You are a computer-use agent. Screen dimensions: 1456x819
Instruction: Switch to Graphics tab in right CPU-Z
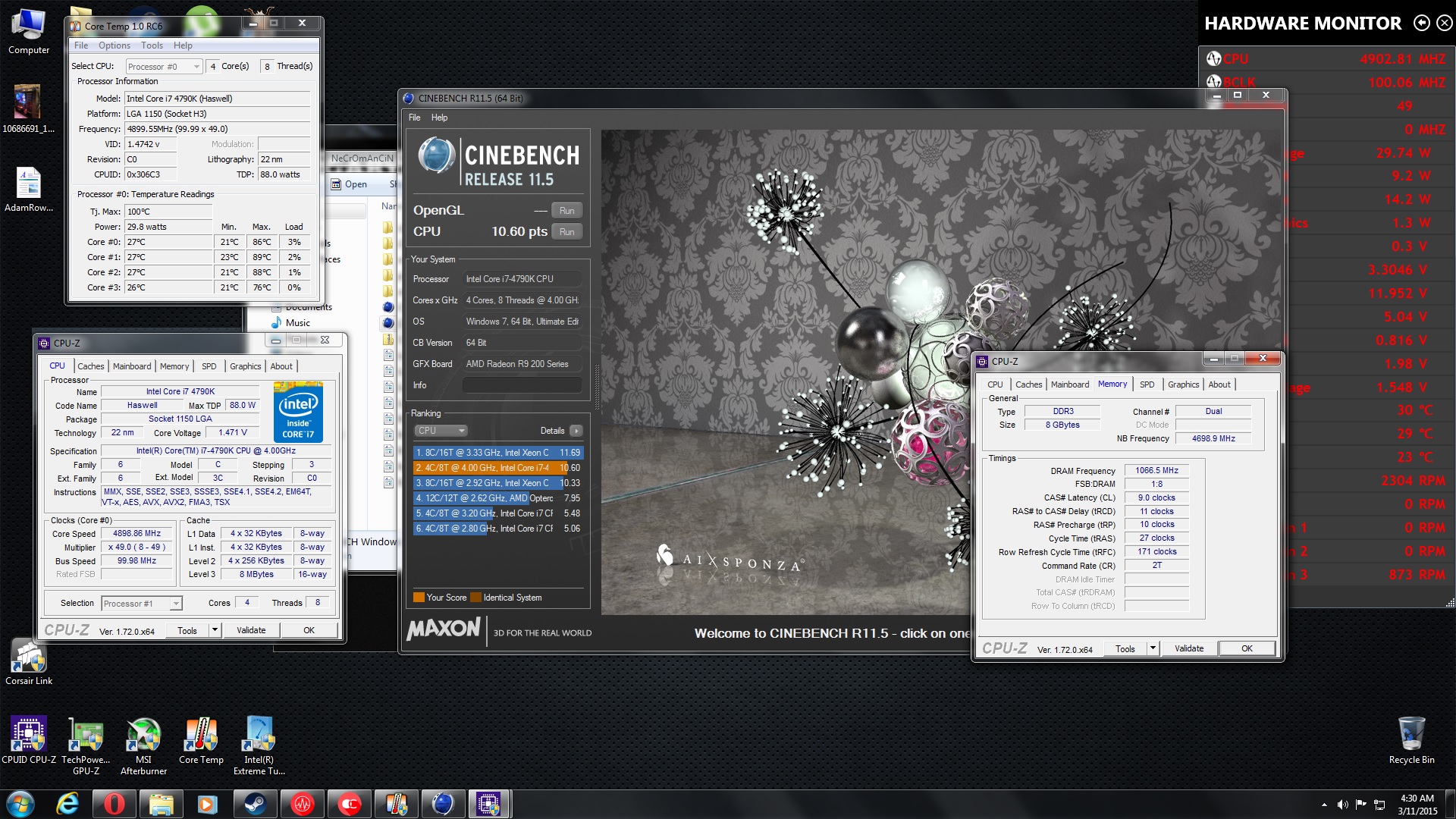pos(1183,384)
